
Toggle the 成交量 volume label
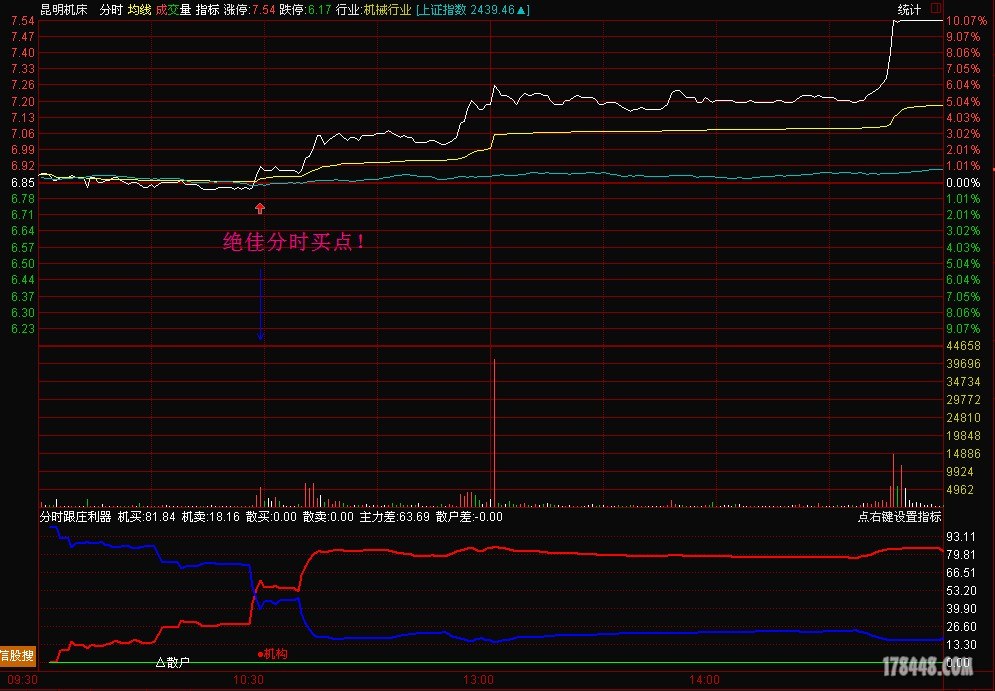point(173,10)
